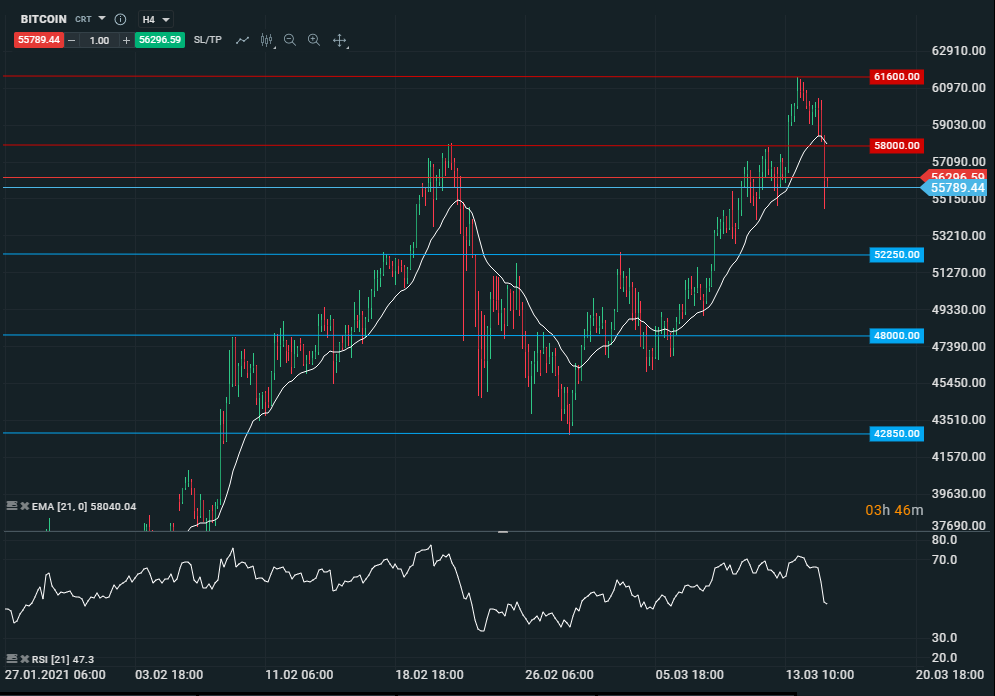Click the green buy price 56296.59 button
The height and width of the screenshot is (696, 995).
click(160, 39)
